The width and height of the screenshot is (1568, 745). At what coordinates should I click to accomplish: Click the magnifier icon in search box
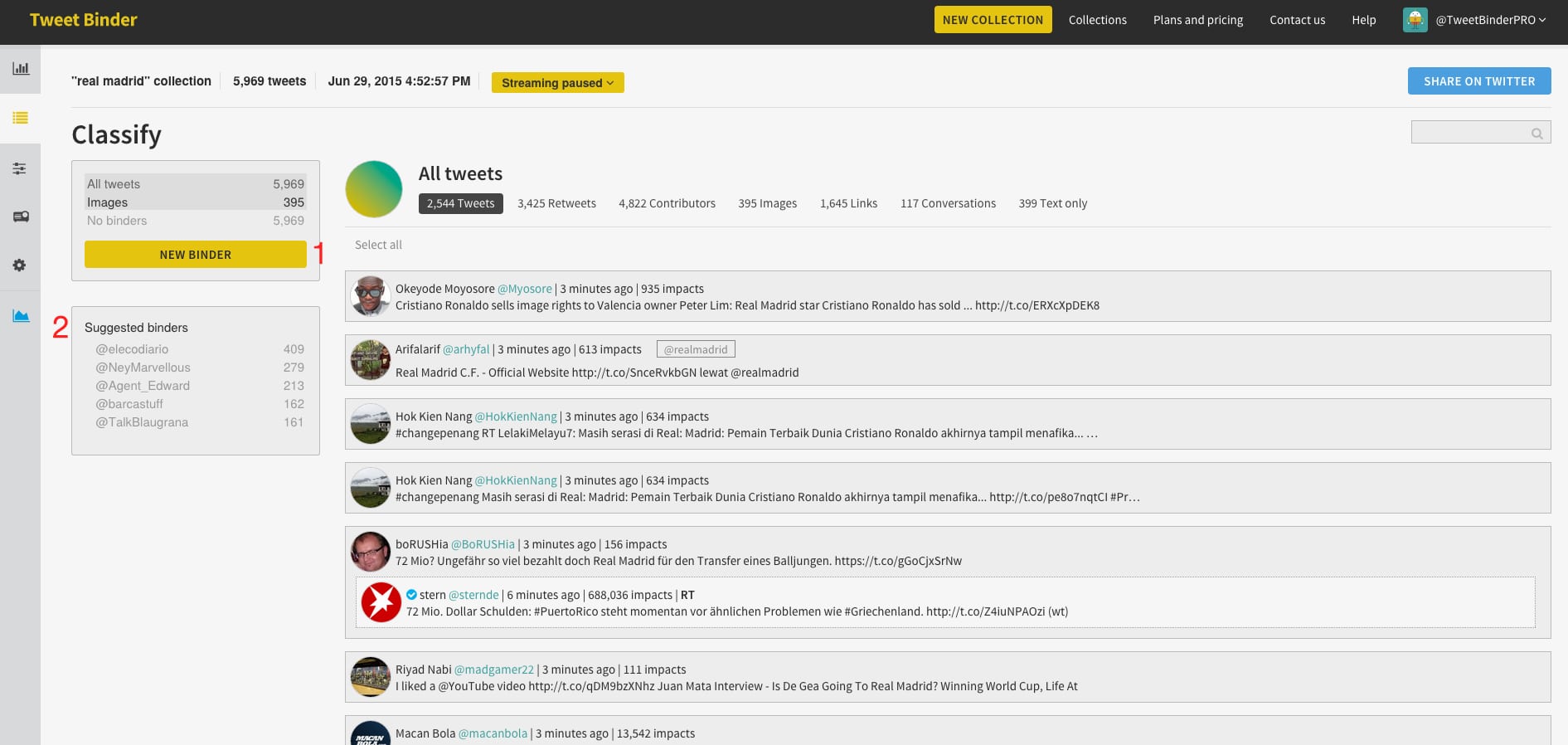pos(1536,133)
